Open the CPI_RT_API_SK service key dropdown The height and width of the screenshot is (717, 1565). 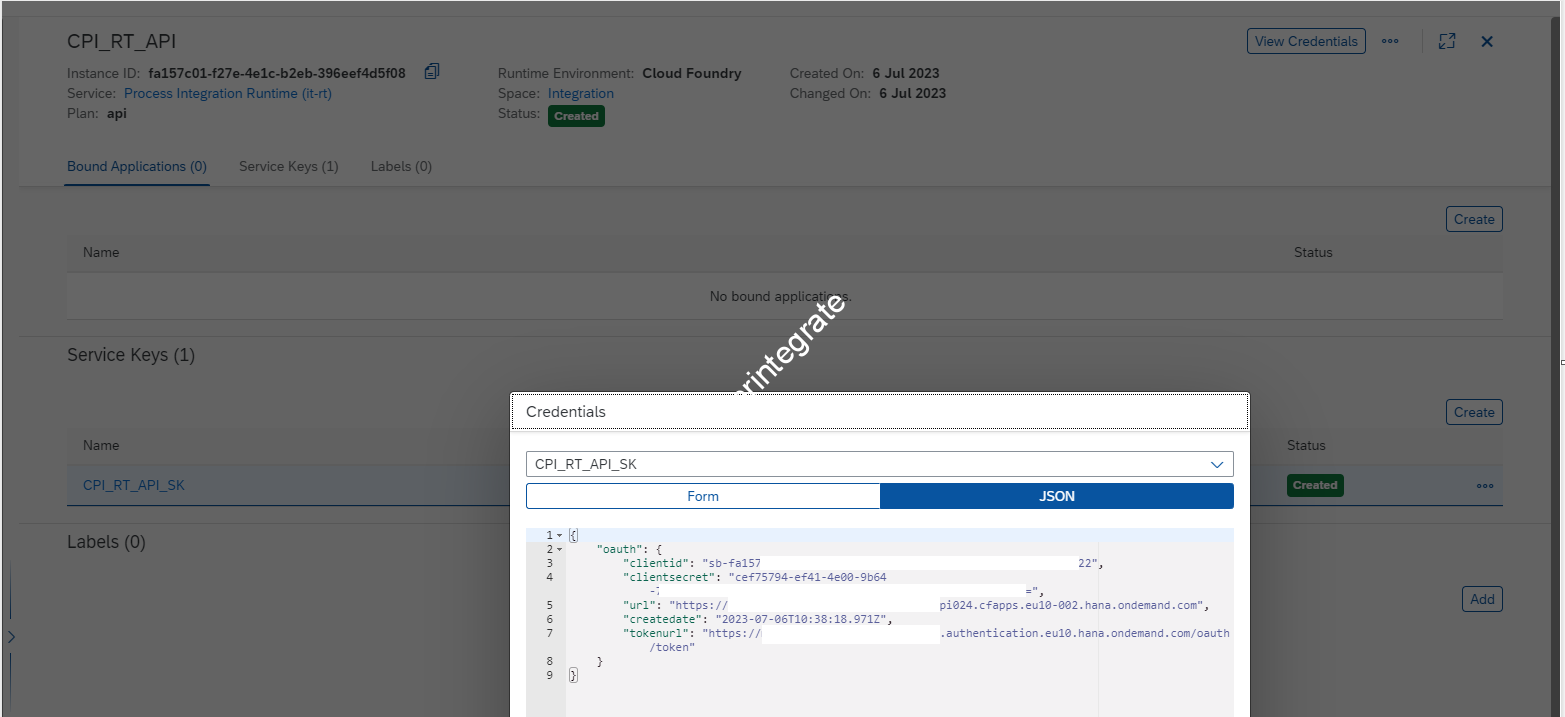1217,464
